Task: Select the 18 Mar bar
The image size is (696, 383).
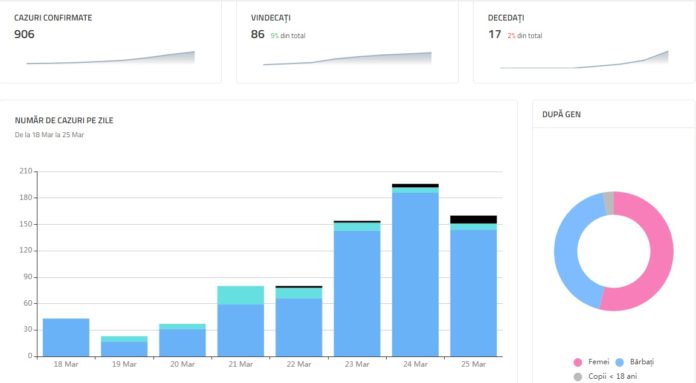Action: click(x=66, y=337)
